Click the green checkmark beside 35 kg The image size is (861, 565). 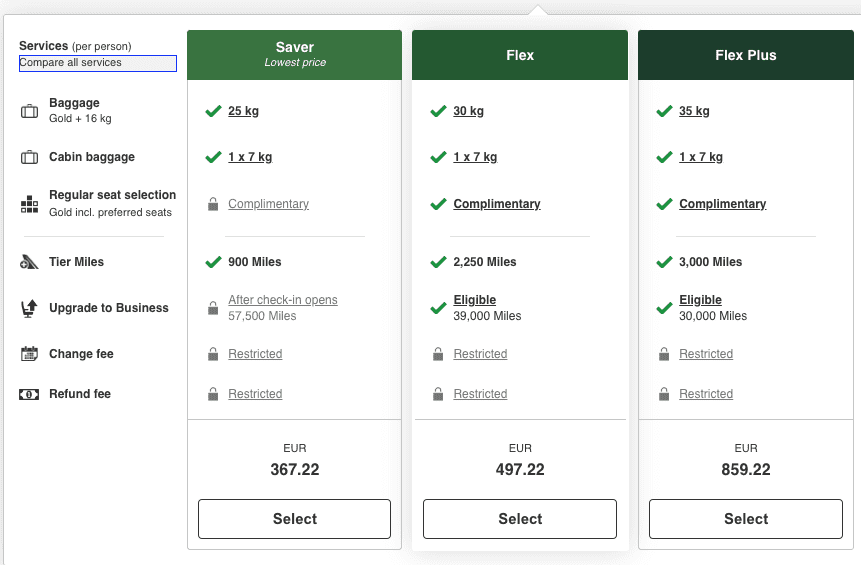(664, 111)
